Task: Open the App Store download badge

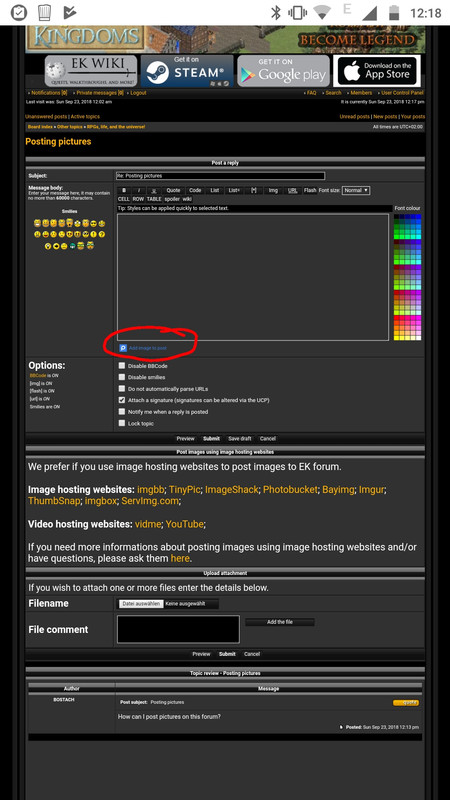Action: (377, 71)
